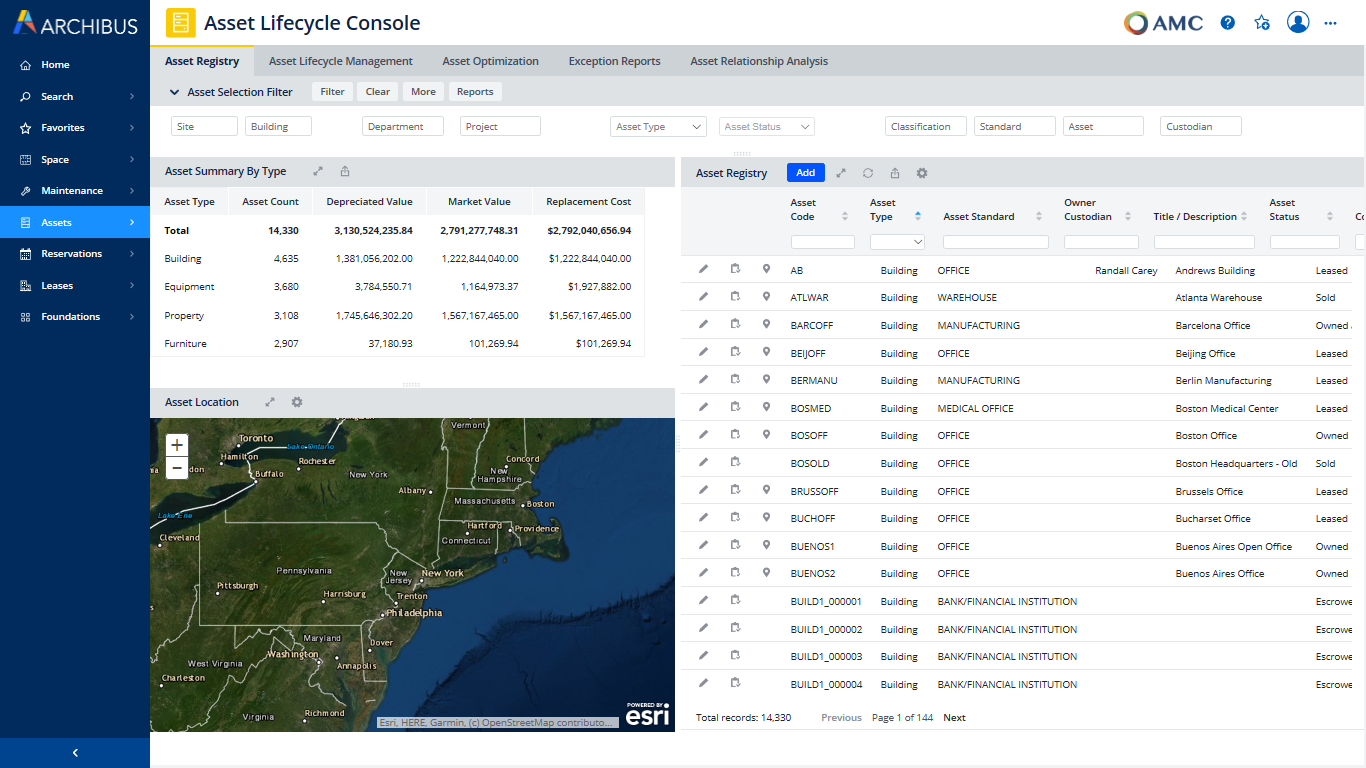This screenshot has width=1366, height=768.
Task: Open the user profile icon
Action: click(x=1298, y=22)
